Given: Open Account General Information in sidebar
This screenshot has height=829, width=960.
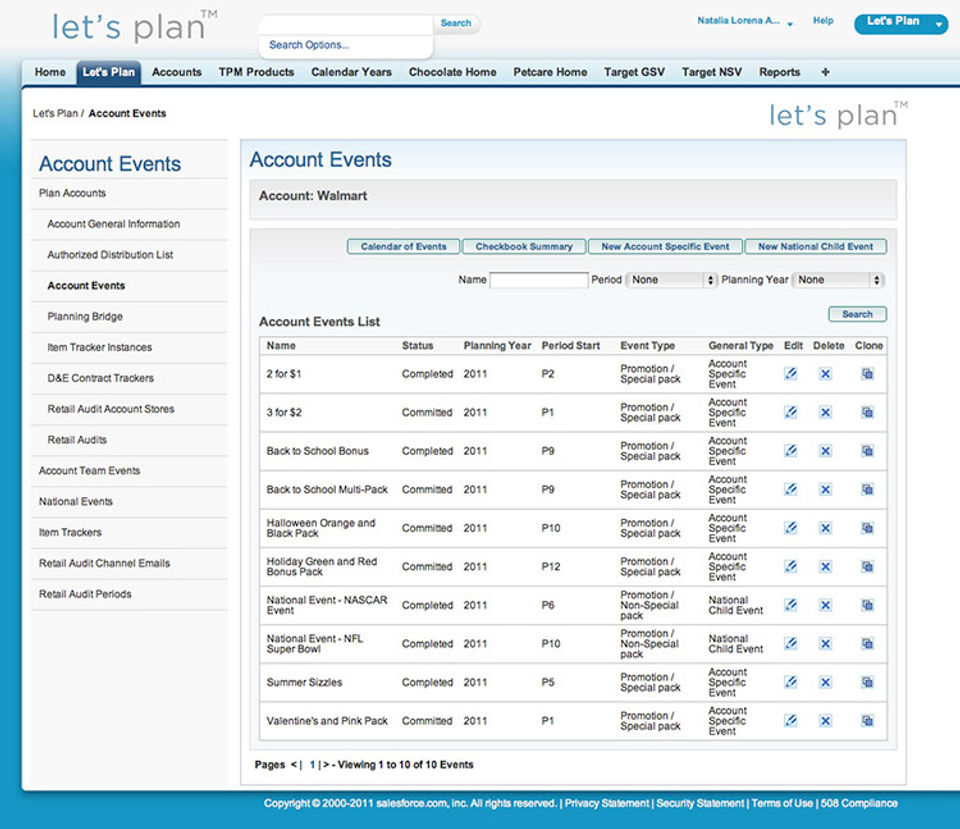Looking at the screenshot, I should pyautogui.click(x=114, y=224).
